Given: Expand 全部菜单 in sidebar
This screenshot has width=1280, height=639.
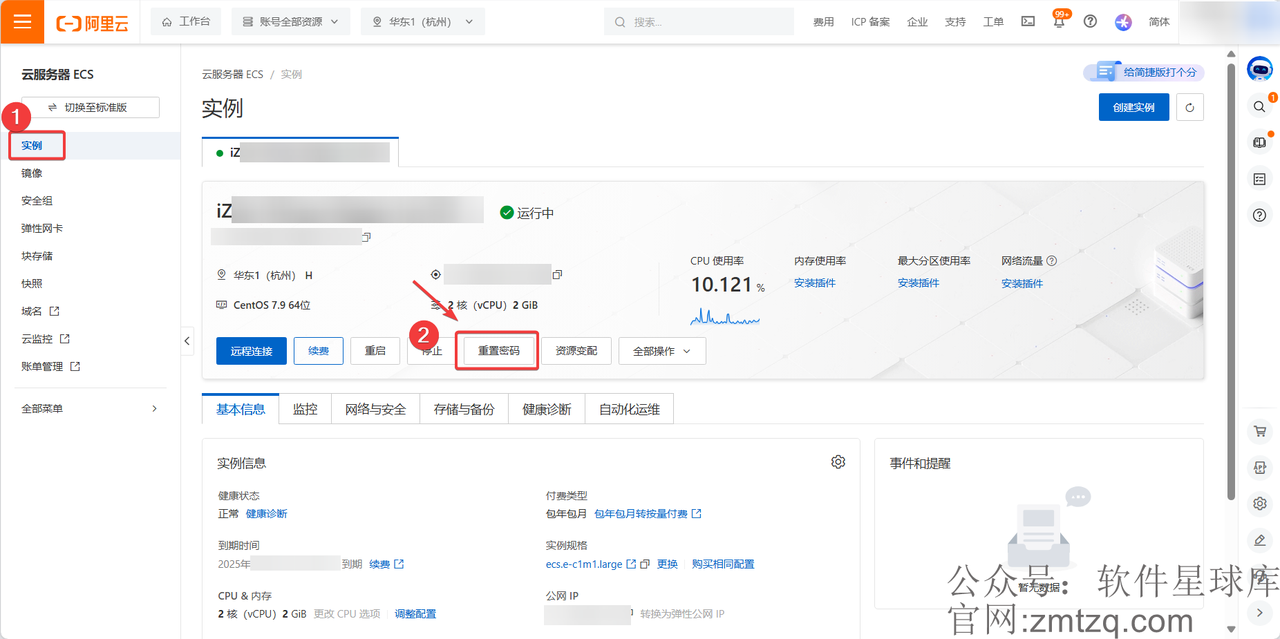Looking at the screenshot, I should pos(90,409).
